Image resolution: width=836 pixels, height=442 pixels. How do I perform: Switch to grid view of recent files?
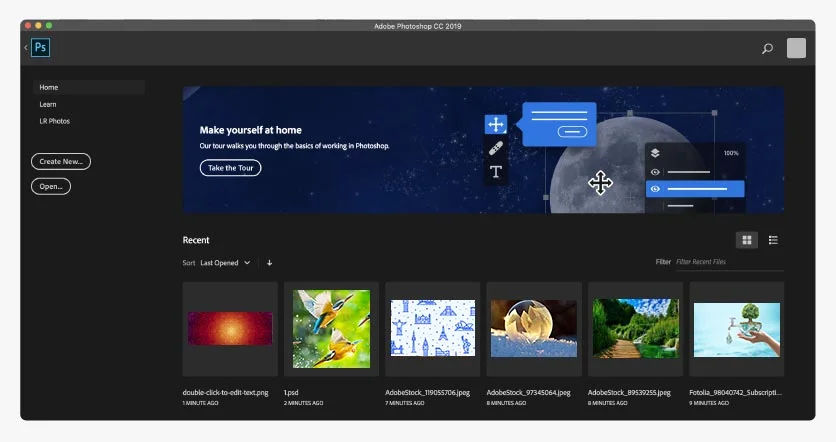pyautogui.click(x=747, y=240)
